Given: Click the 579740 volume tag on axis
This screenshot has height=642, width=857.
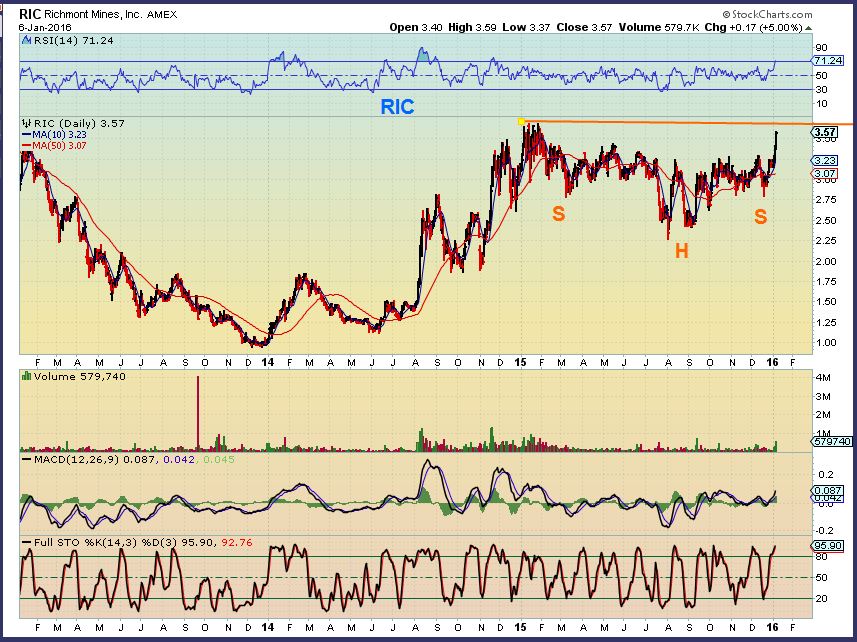Looking at the screenshot, I should (x=832, y=441).
